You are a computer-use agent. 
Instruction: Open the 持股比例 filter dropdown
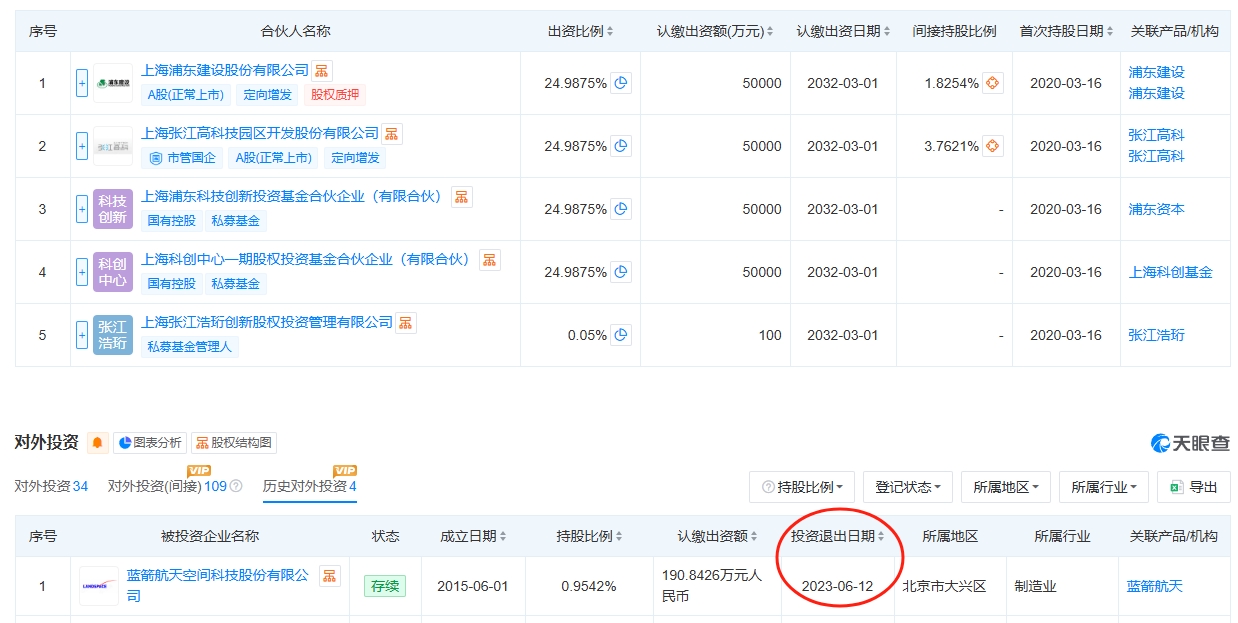pyautogui.click(x=802, y=487)
